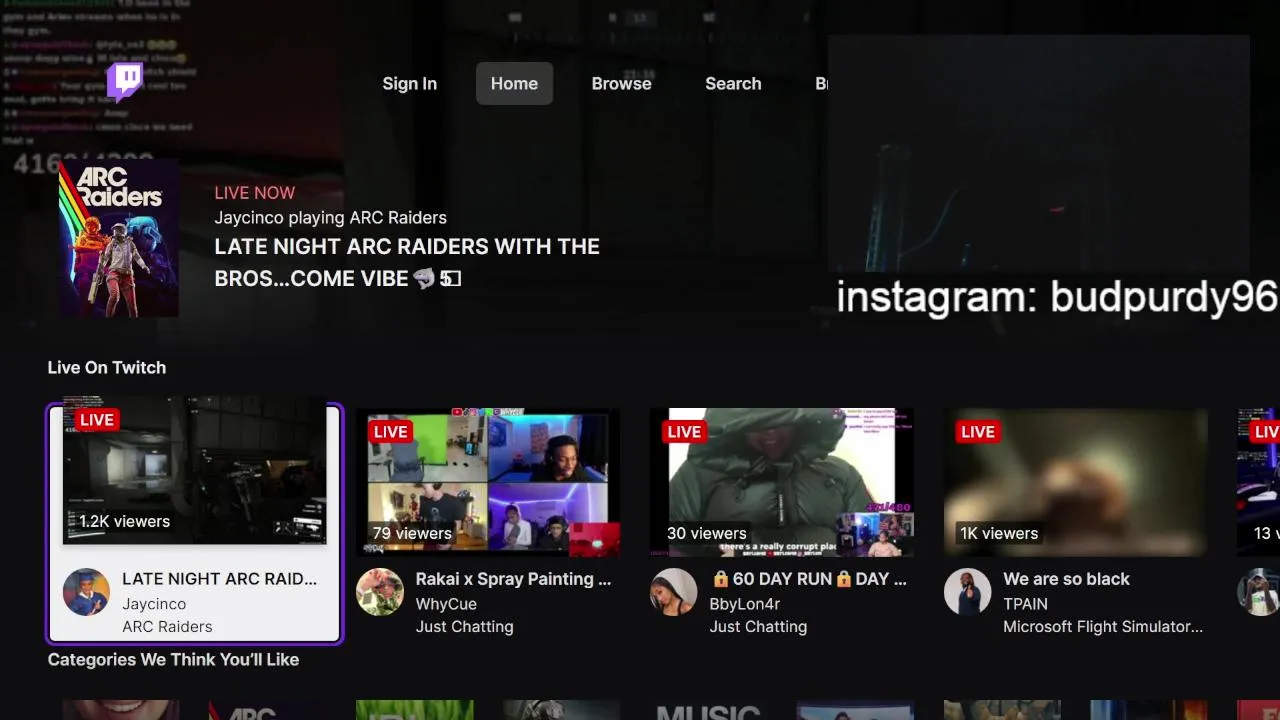Click the 79 viewers count
This screenshot has width=1280, height=720.
tap(412, 534)
